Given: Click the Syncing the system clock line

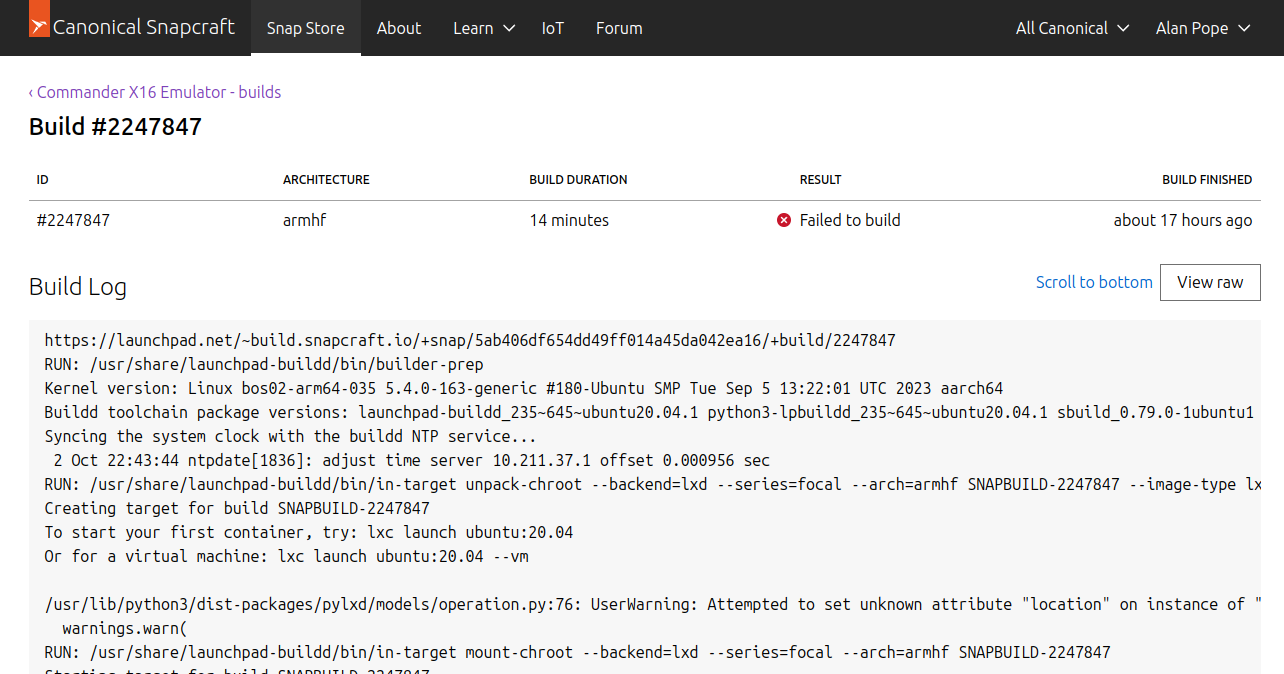Looking at the screenshot, I should (x=291, y=436).
